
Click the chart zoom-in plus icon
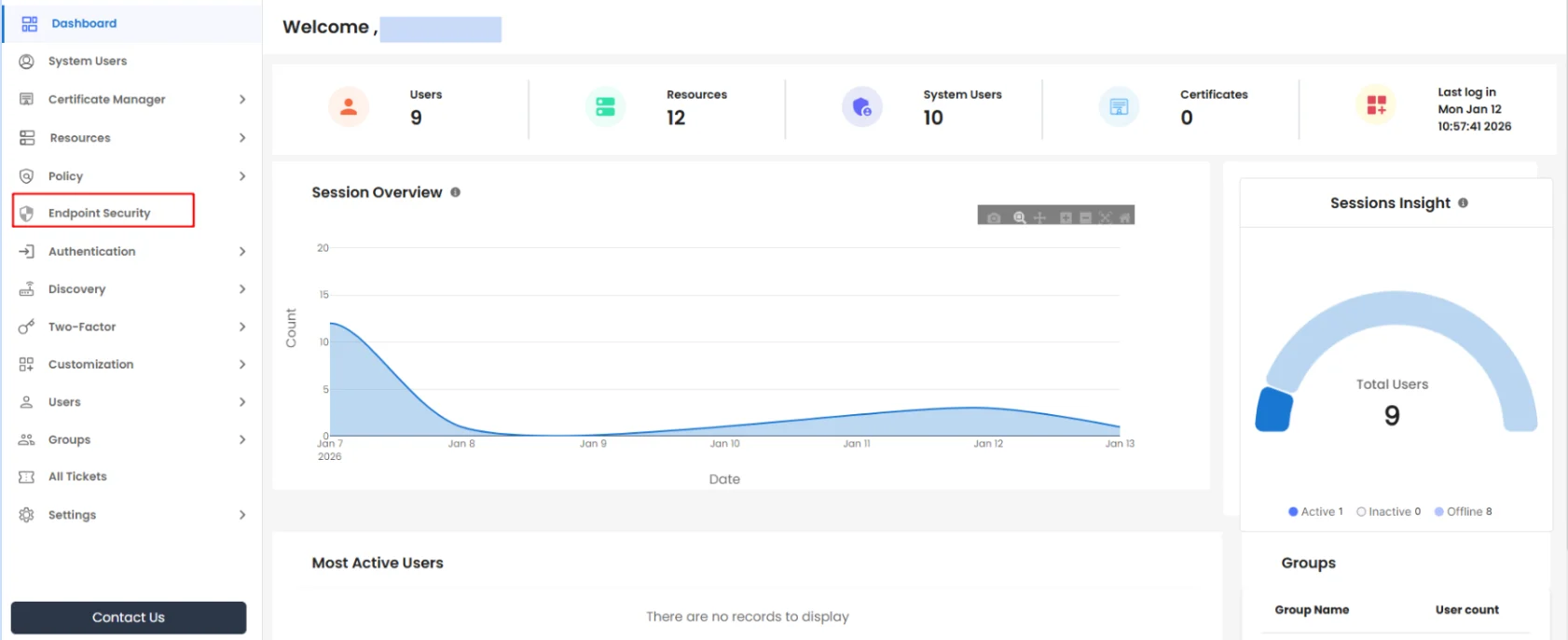(x=1066, y=217)
